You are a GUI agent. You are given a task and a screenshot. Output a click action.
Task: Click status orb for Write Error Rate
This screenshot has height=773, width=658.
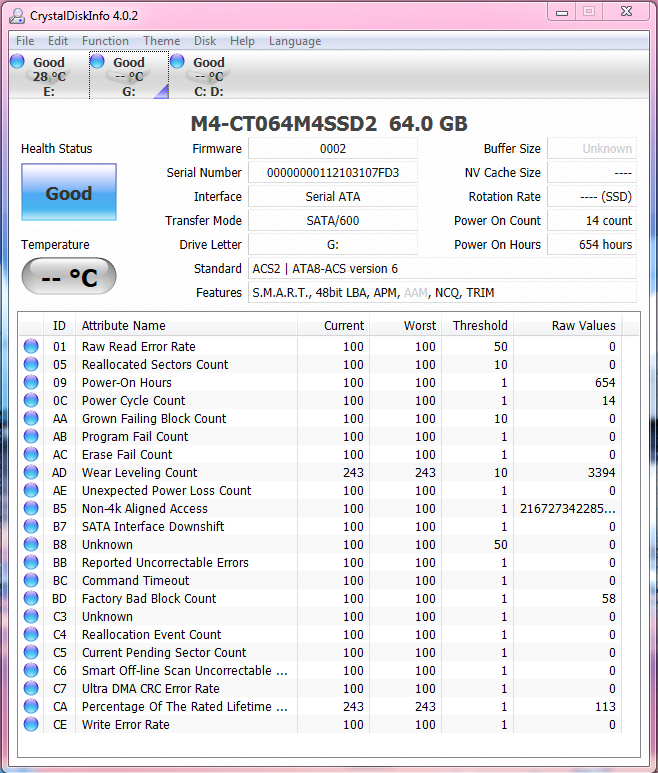[x=31, y=724]
